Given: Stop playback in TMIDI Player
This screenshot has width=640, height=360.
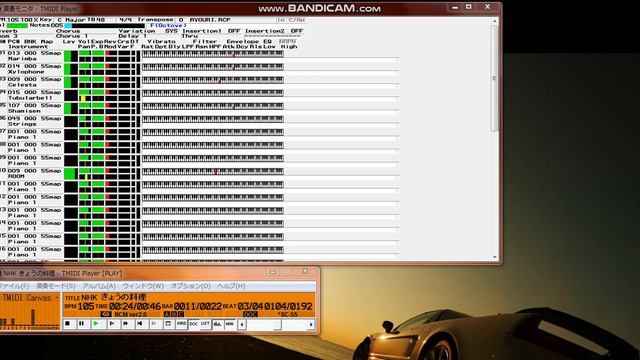Looking at the screenshot, I should pos(68,324).
